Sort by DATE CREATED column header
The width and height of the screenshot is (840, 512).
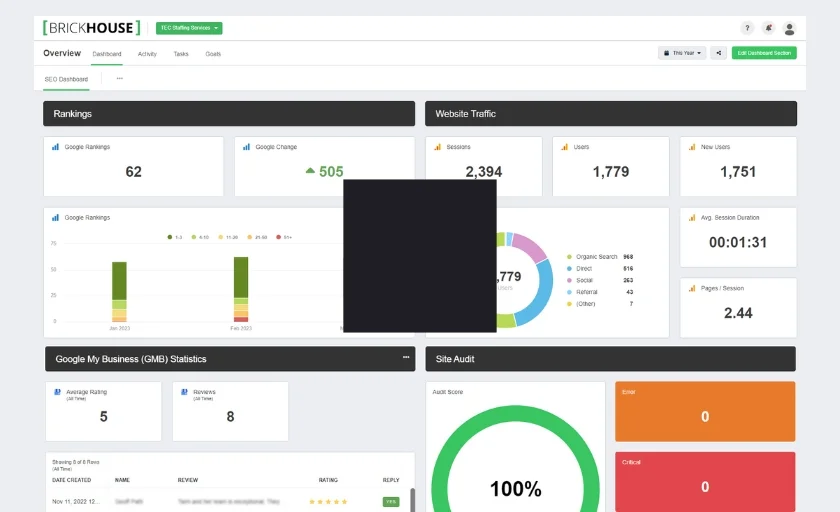click(72, 480)
